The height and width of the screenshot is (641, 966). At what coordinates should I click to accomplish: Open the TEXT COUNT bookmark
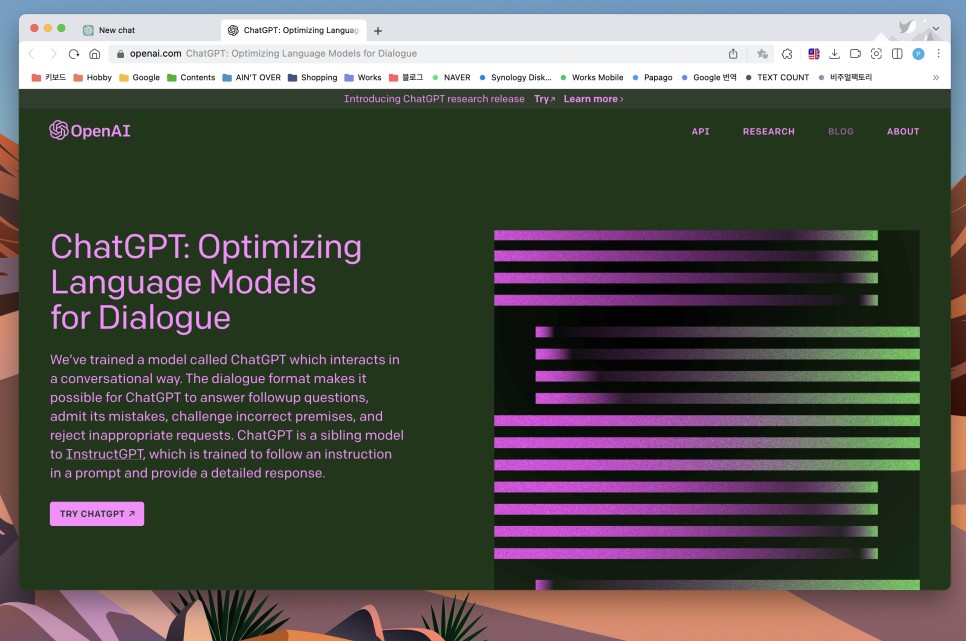tap(777, 78)
